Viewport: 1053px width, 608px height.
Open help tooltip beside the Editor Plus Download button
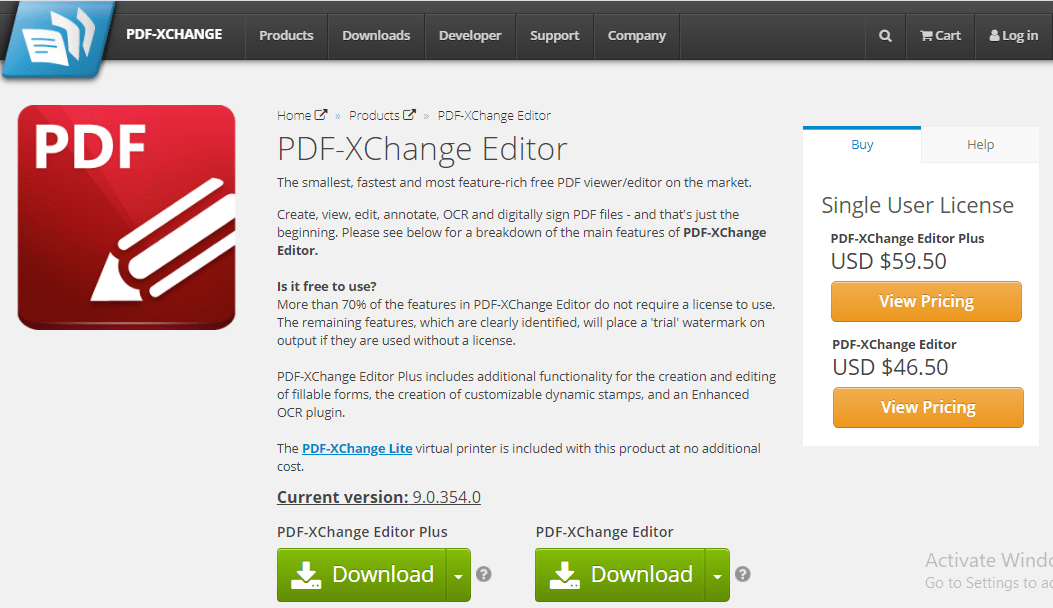pyautogui.click(x=483, y=575)
